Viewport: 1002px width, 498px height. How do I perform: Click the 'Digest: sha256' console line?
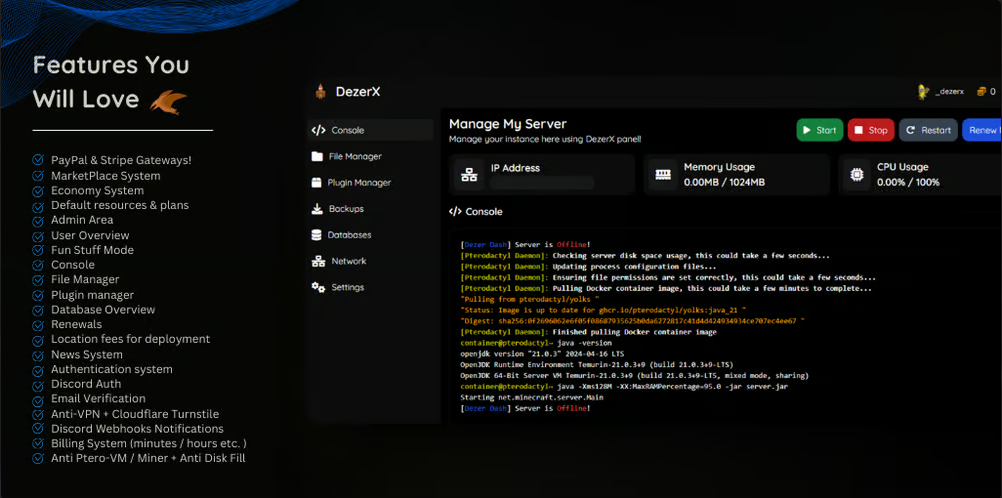632,321
